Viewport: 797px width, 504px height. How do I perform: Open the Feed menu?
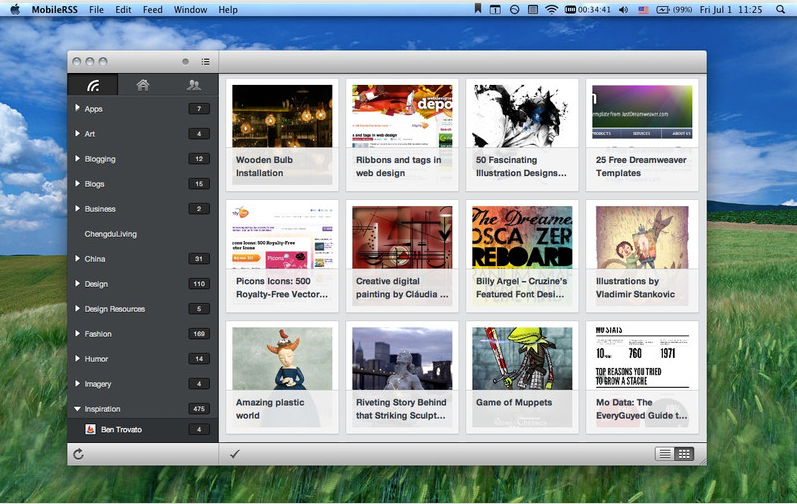pyautogui.click(x=152, y=10)
